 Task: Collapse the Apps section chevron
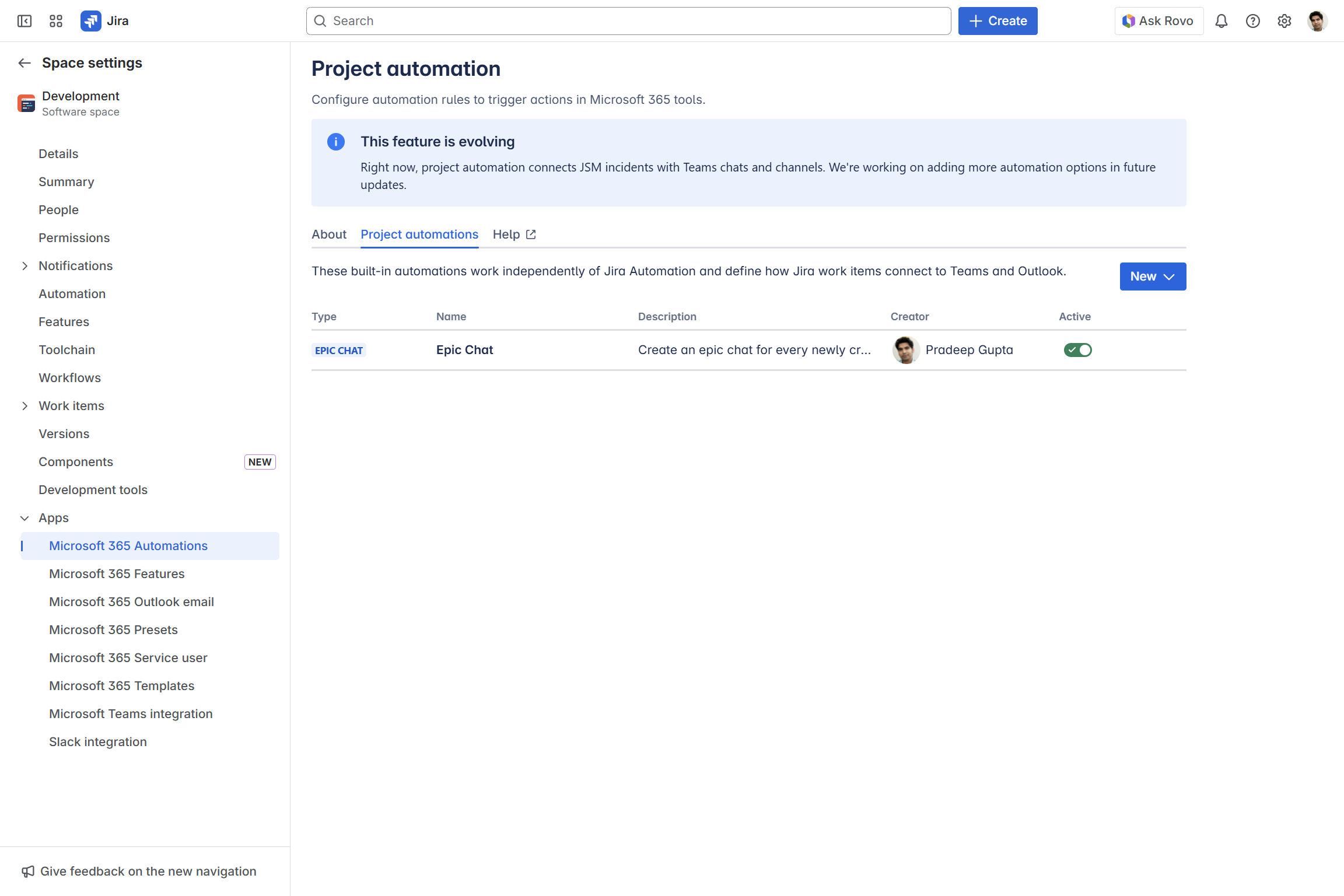point(24,518)
